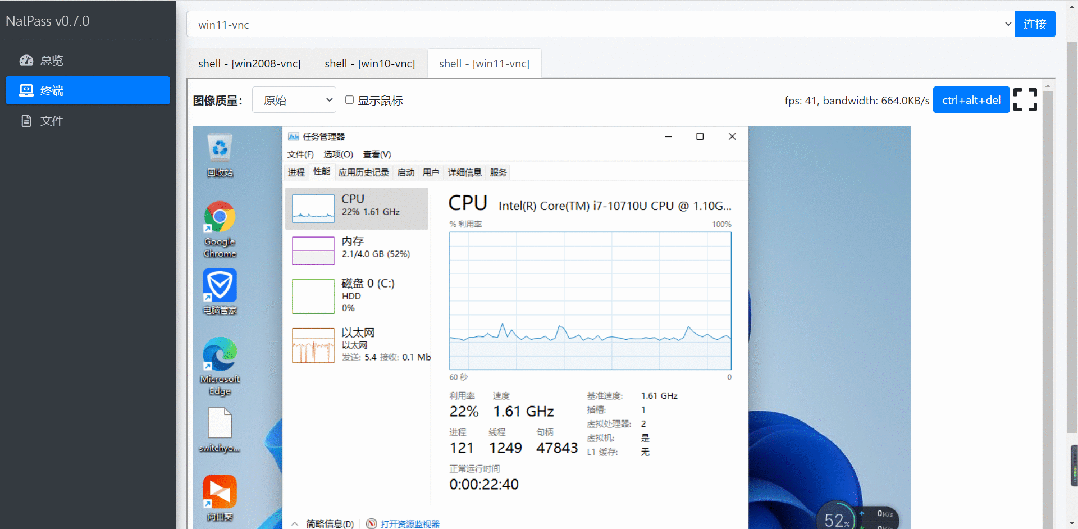Click the 打开资源监视器 link
Viewport: 1078px width, 529px height.
click(x=409, y=524)
